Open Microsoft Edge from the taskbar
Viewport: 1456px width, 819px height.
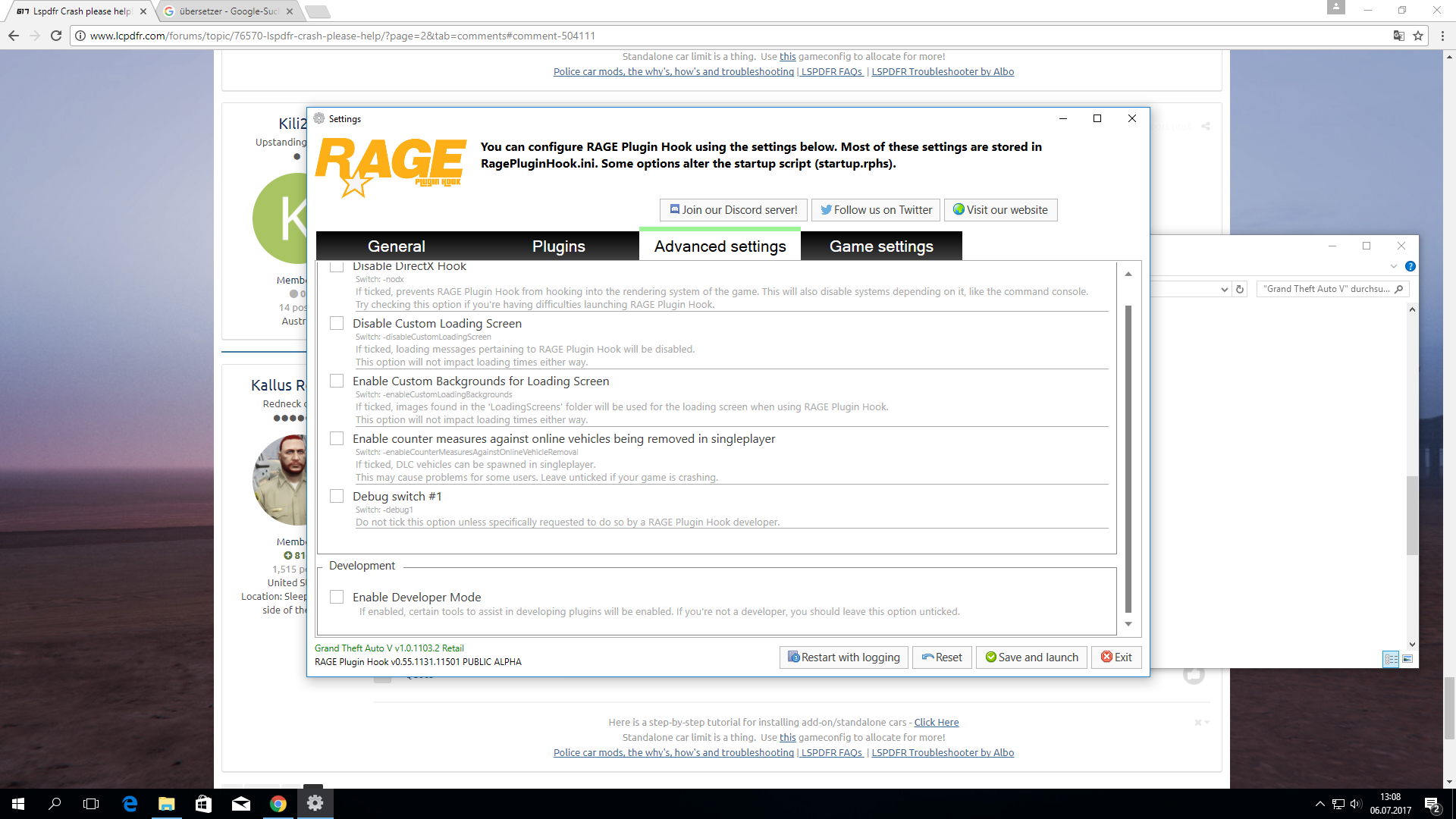point(130,804)
